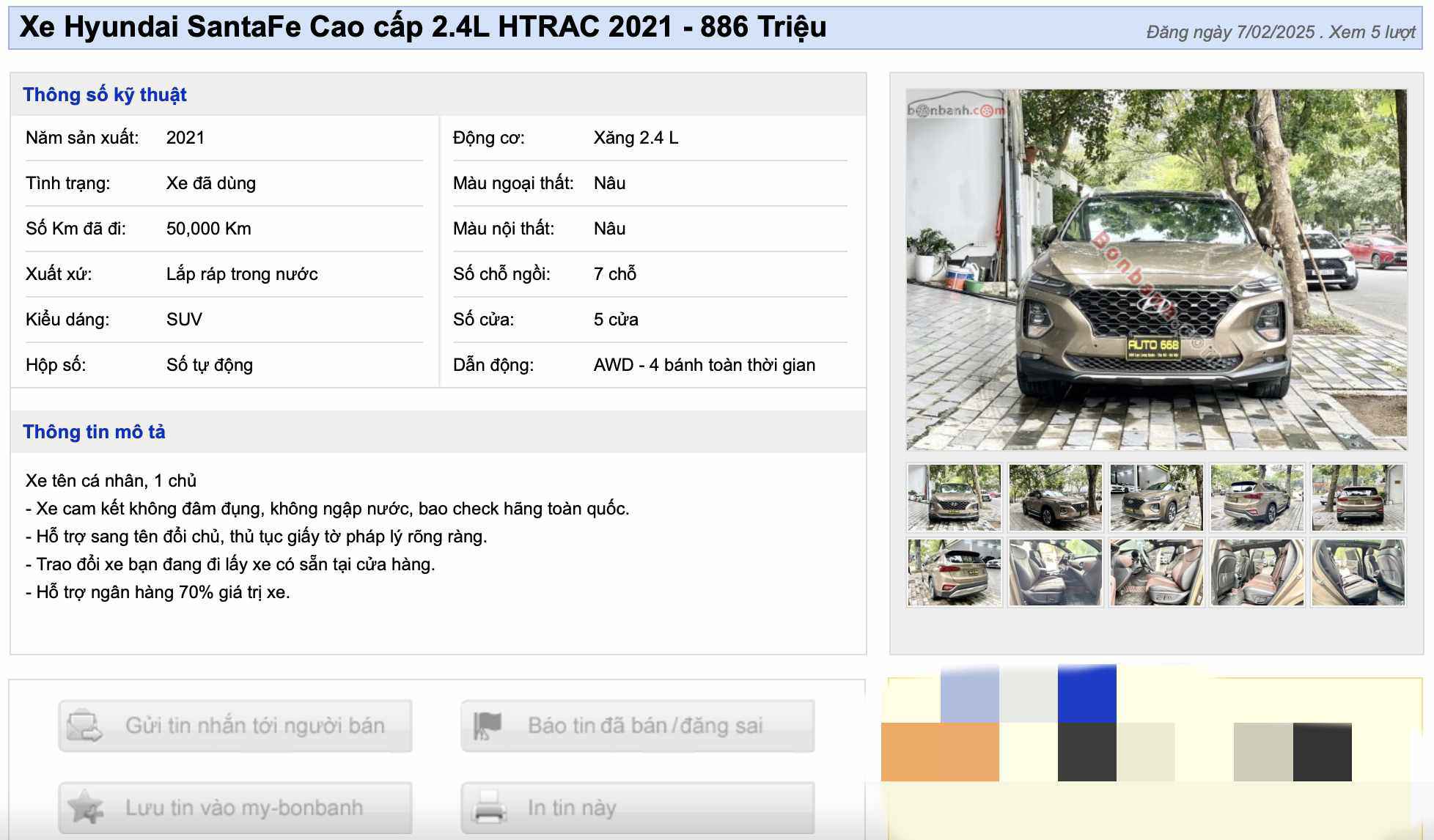Click 'Màu nội thất' label

click(x=504, y=229)
